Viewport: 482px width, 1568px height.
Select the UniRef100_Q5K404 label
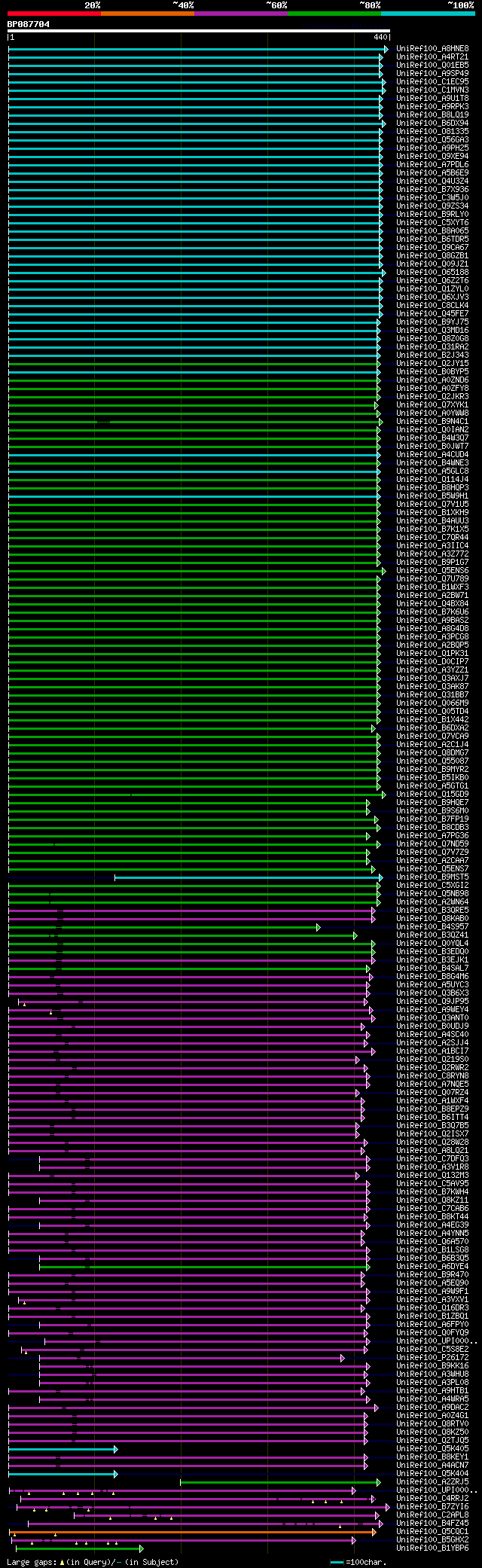click(x=432, y=1473)
